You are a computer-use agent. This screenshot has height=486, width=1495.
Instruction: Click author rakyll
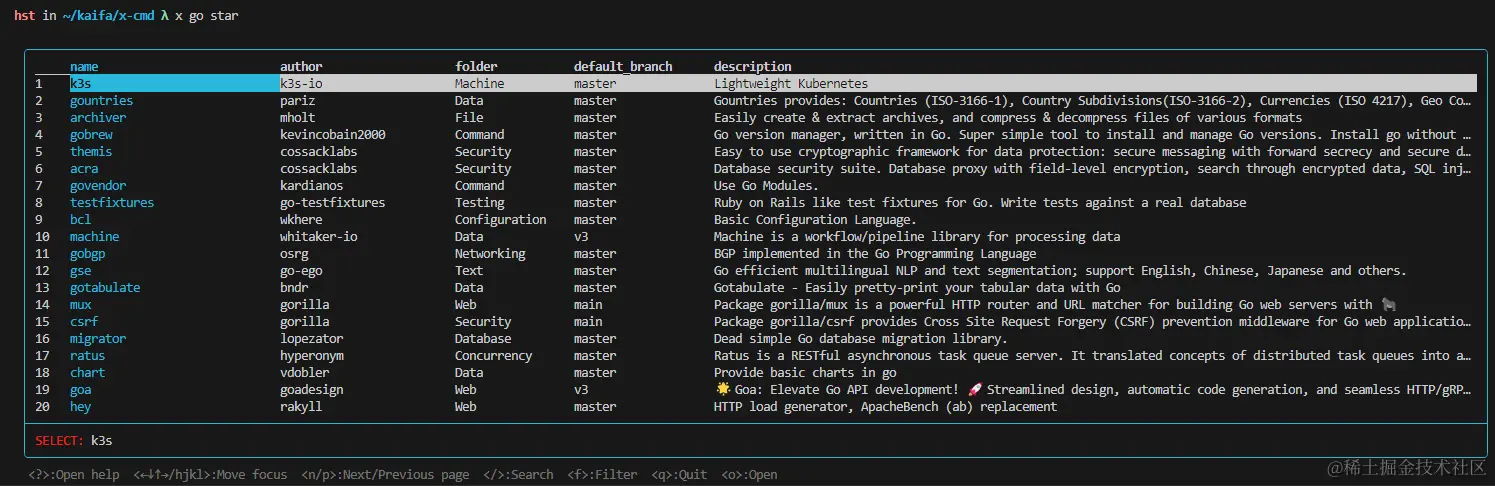coord(301,407)
